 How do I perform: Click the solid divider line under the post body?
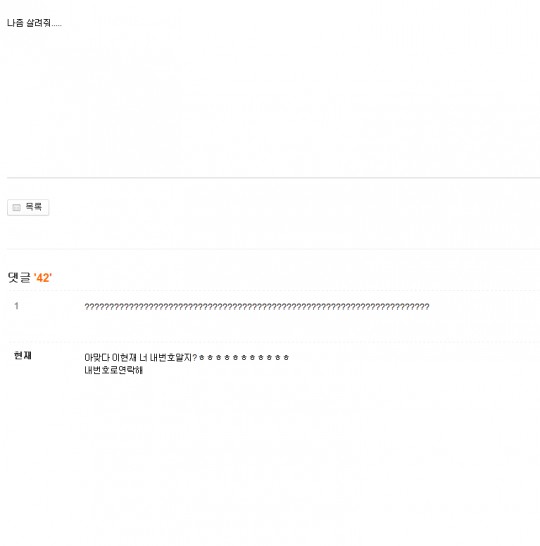273,178
